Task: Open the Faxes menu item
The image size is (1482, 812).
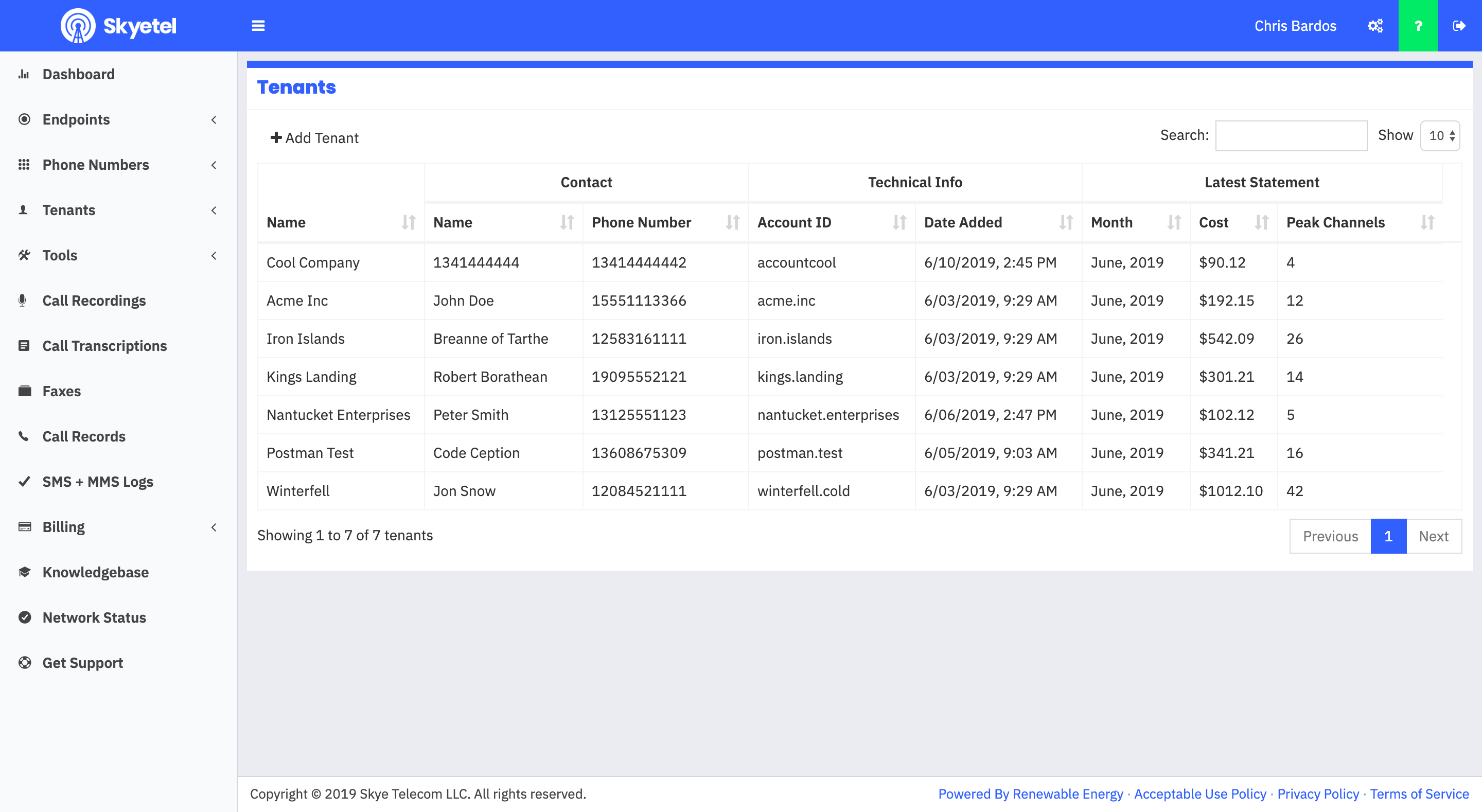Action: tap(62, 391)
